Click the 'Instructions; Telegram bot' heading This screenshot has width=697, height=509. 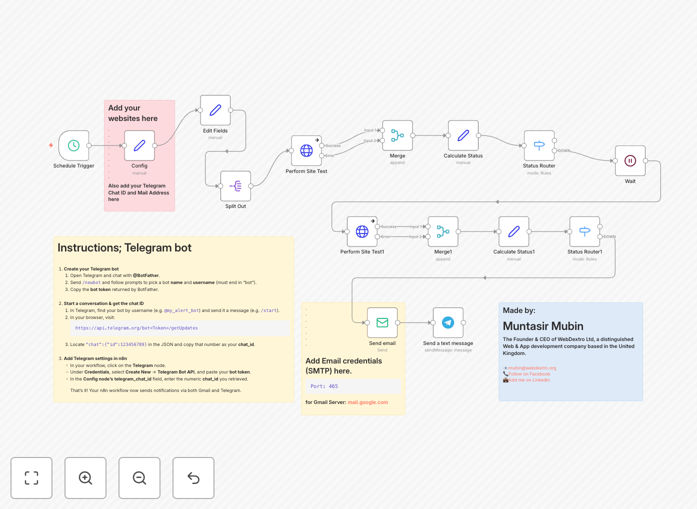(124, 248)
